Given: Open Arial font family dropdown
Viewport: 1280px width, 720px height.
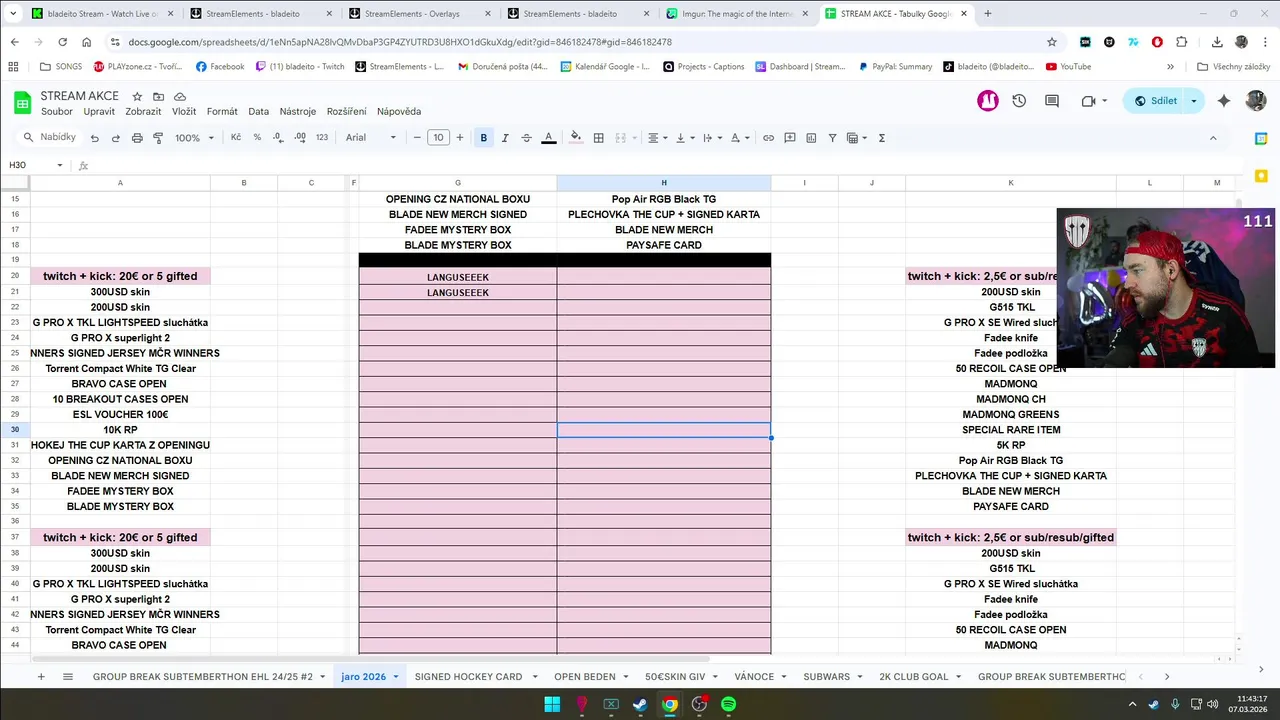Looking at the screenshot, I should click(x=371, y=138).
